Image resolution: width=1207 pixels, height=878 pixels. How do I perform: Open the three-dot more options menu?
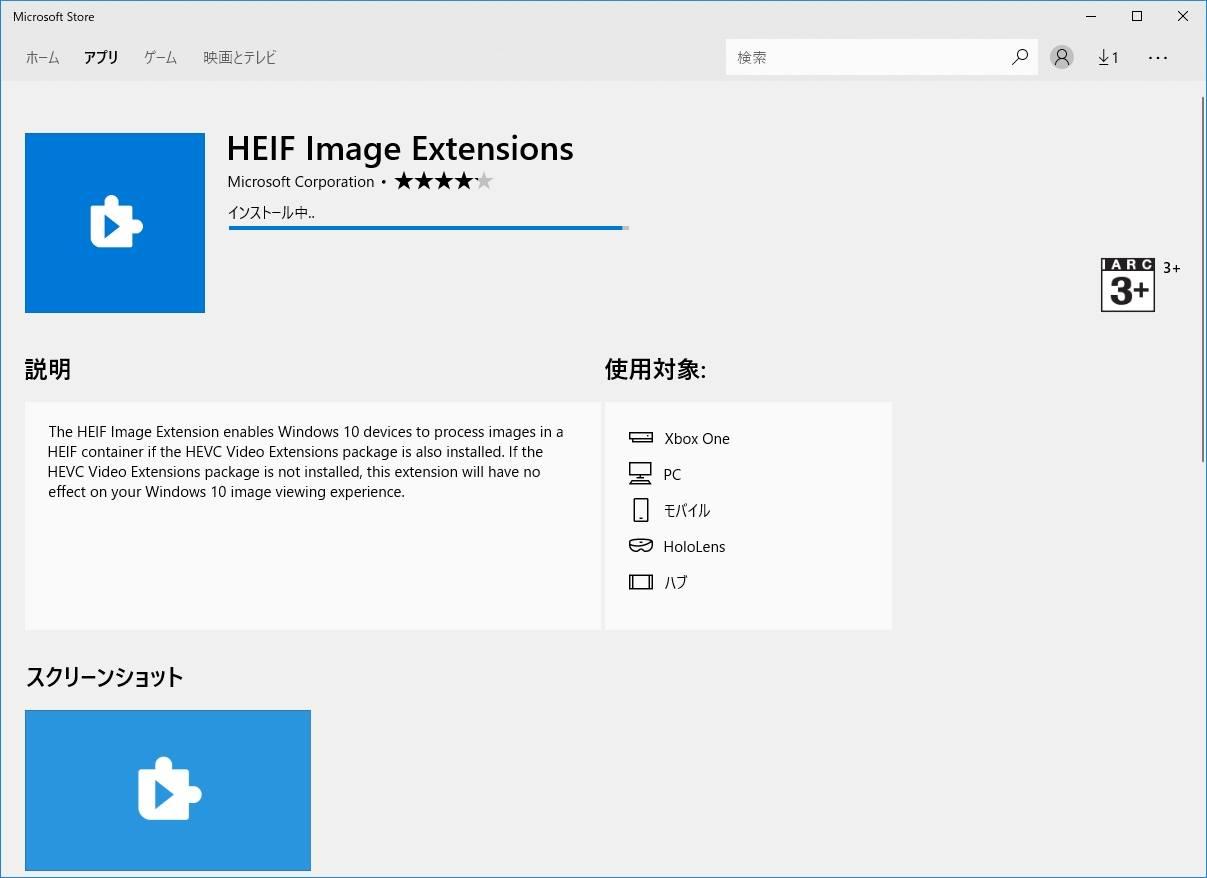1157,57
